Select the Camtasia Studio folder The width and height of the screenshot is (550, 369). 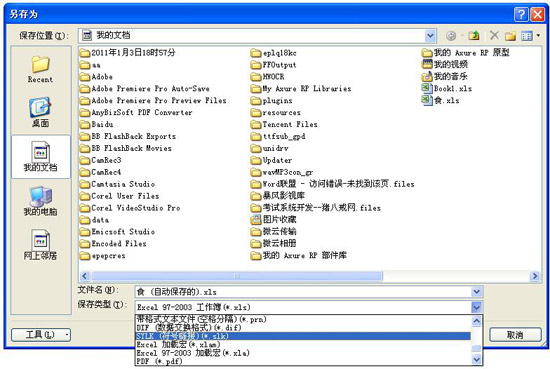[x=117, y=184]
